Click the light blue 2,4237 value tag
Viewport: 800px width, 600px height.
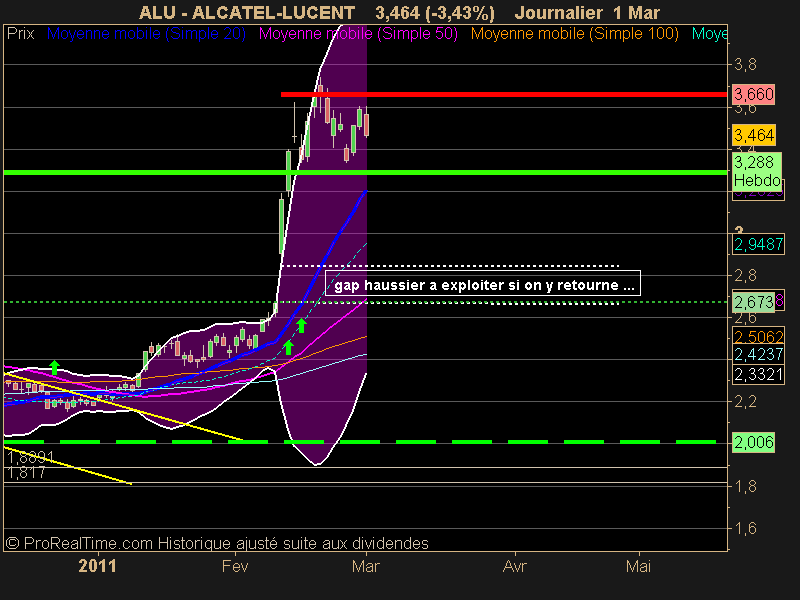coord(758,354)
